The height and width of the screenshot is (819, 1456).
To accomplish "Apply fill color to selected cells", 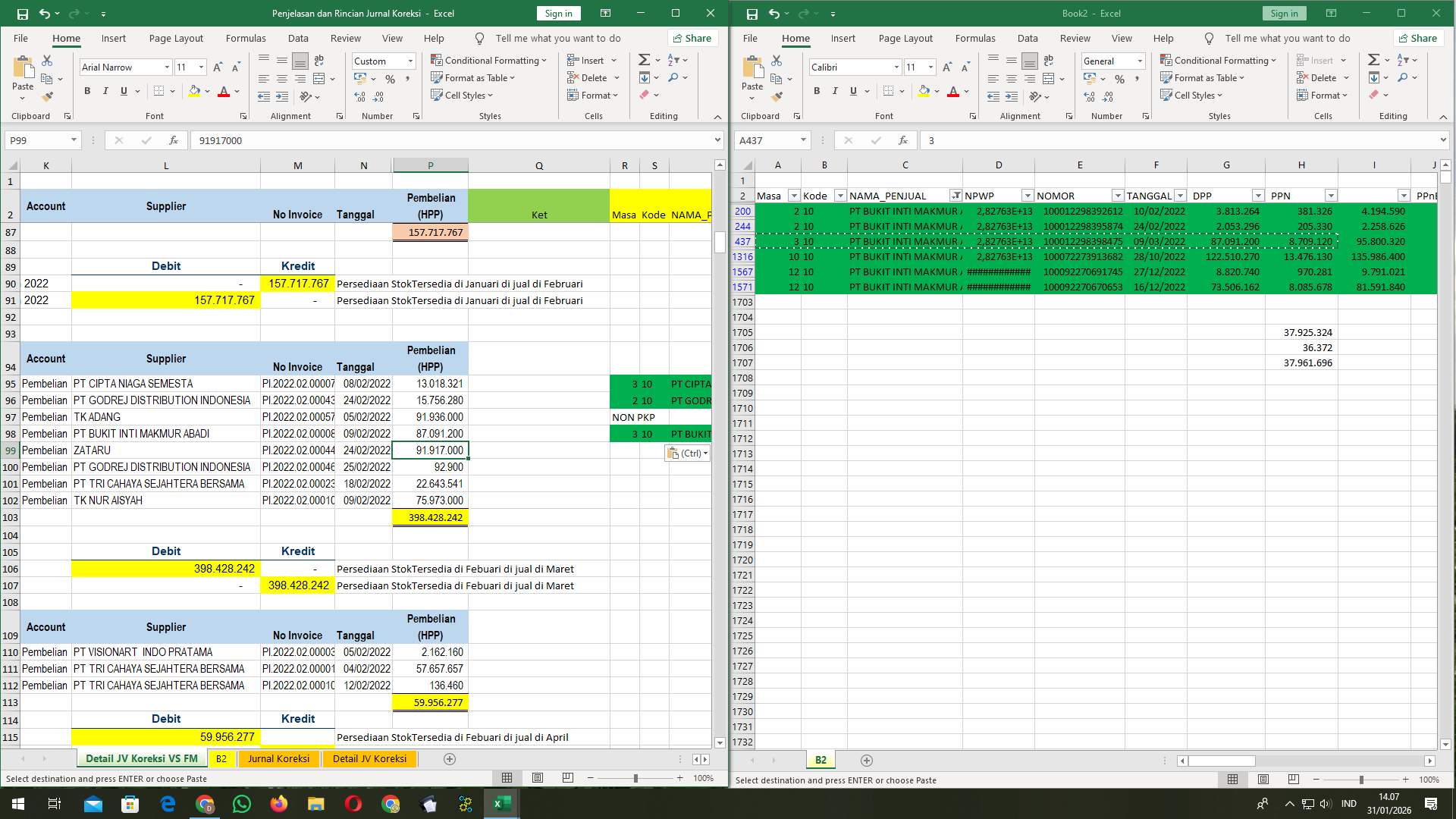I will click(x=195, y=91).
